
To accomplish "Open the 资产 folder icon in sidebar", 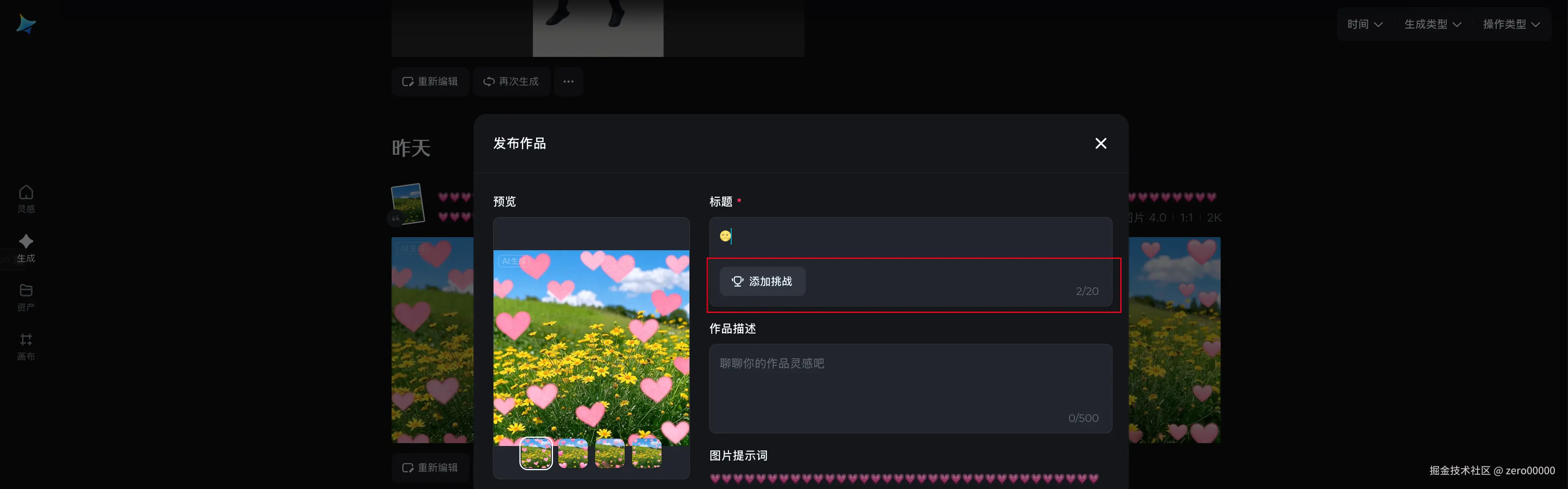I will coord(25,290).
